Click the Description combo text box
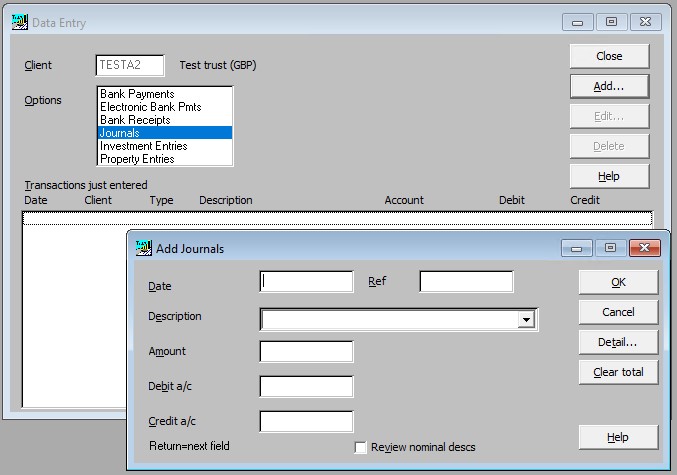Screen dimensions: 677x475 click(x=389, y=320)
